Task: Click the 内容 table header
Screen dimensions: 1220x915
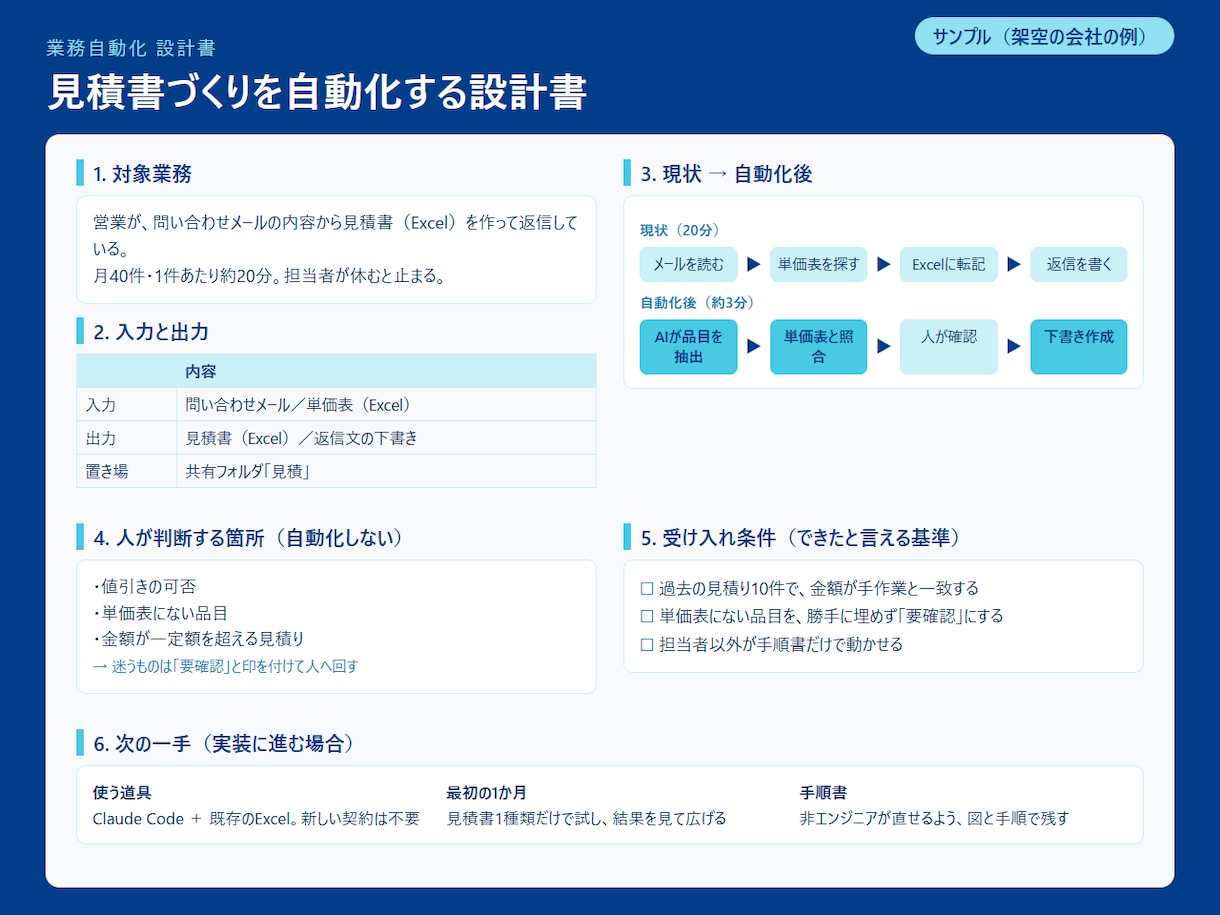Action: coord(386,371)
